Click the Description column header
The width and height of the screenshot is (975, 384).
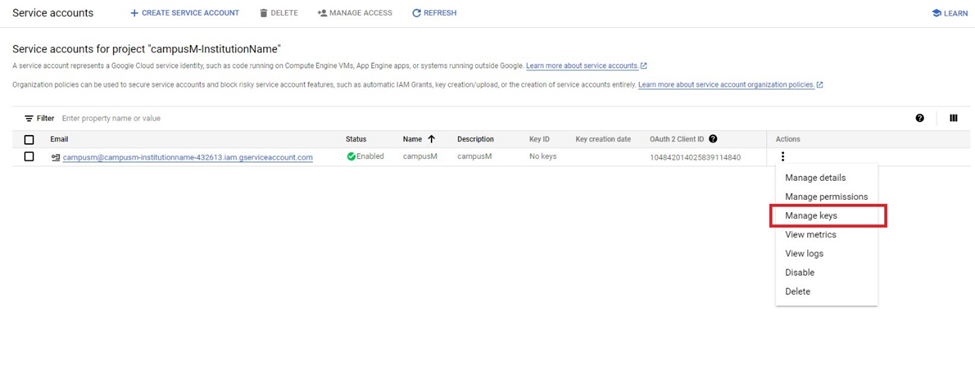point(475,139)
